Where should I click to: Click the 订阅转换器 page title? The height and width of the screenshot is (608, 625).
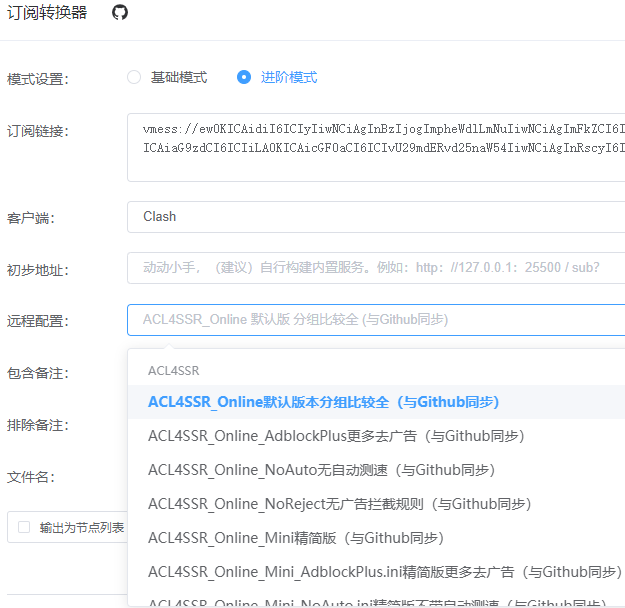click(47, 13)
